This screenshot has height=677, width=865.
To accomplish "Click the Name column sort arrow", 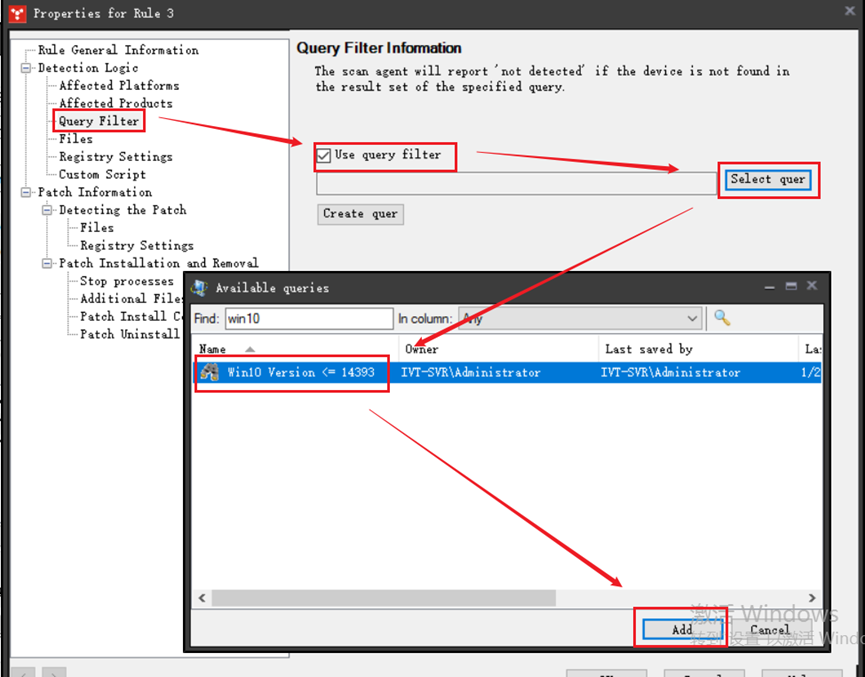I will click(x=249, y=349).
